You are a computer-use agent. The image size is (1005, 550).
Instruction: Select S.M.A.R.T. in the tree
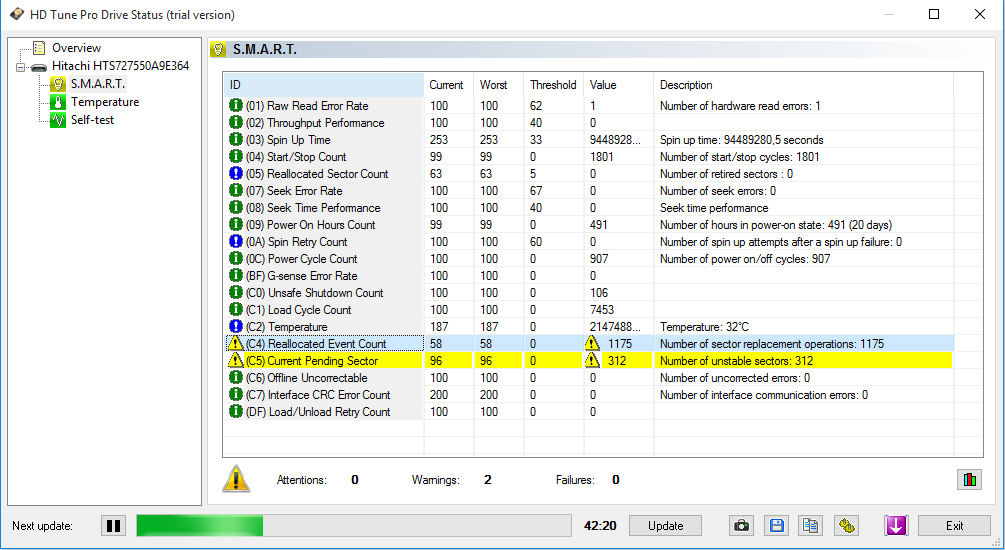click(97, 84)
